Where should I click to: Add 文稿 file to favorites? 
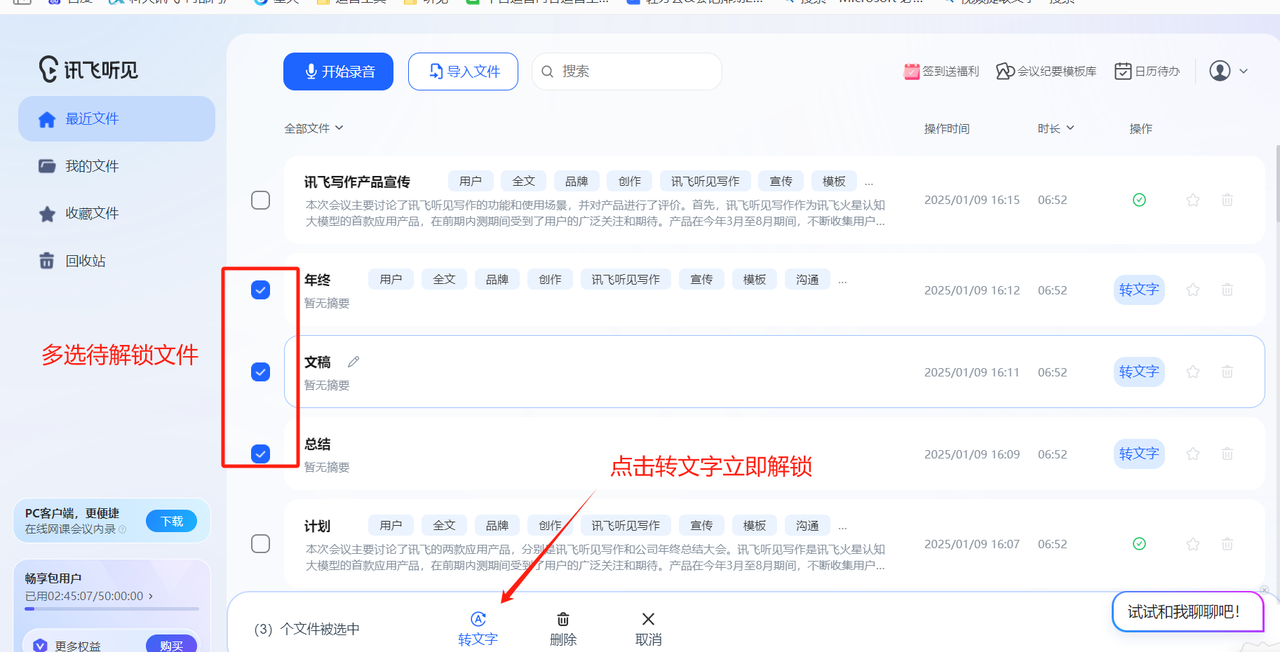(1193, 372)
